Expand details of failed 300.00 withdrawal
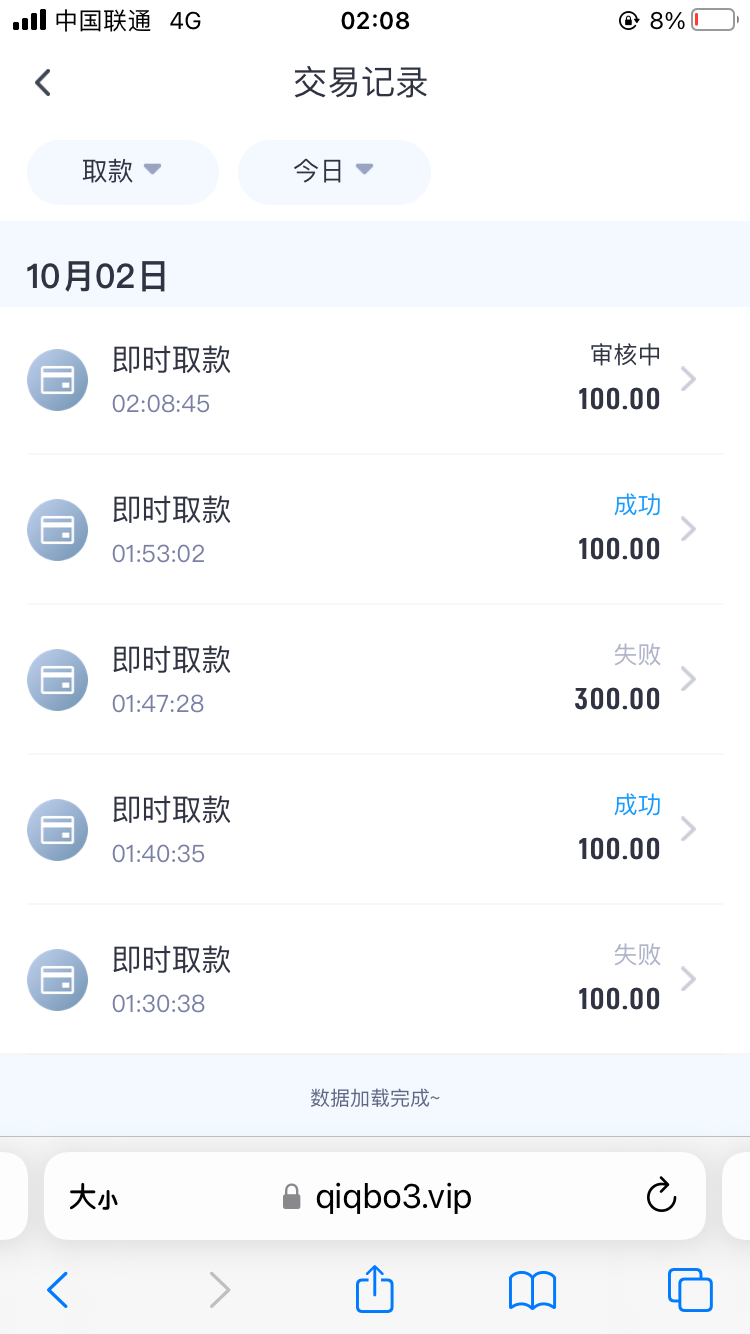Image resolution: width=750 pixels, height=1334 pixels. click(688, 679)
